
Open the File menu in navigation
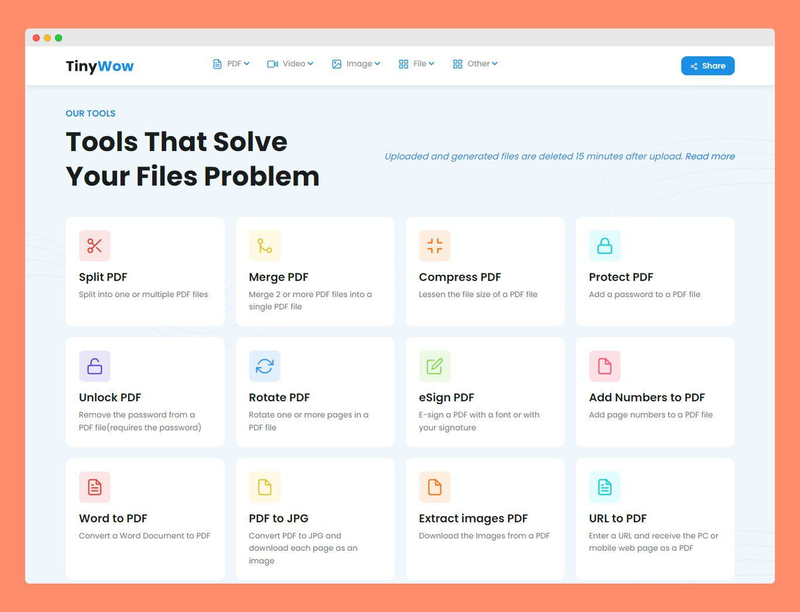417,64
